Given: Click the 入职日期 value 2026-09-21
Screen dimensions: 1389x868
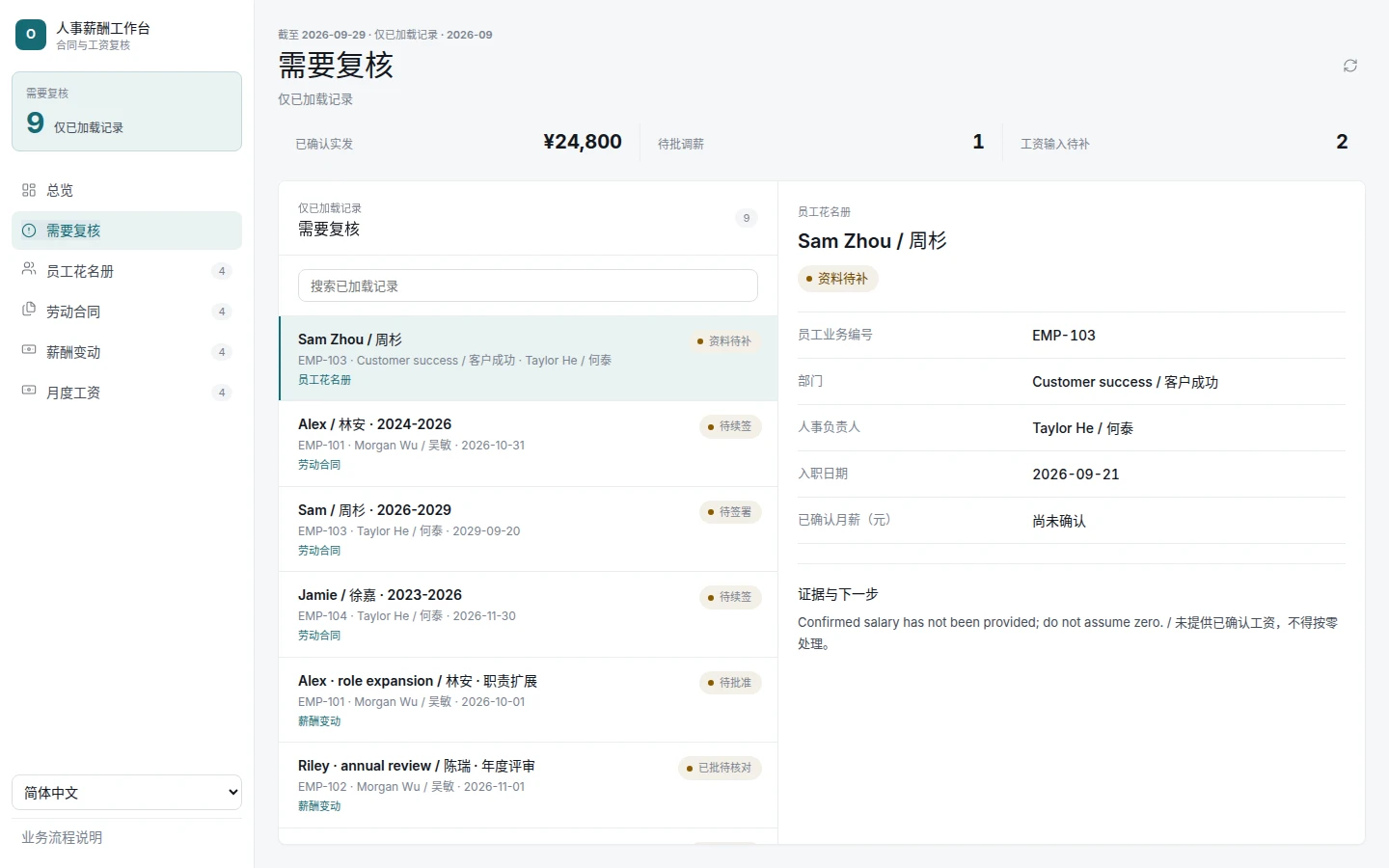Looking at the screenshot, I should pyautogui.click(x=1076, y=475).
